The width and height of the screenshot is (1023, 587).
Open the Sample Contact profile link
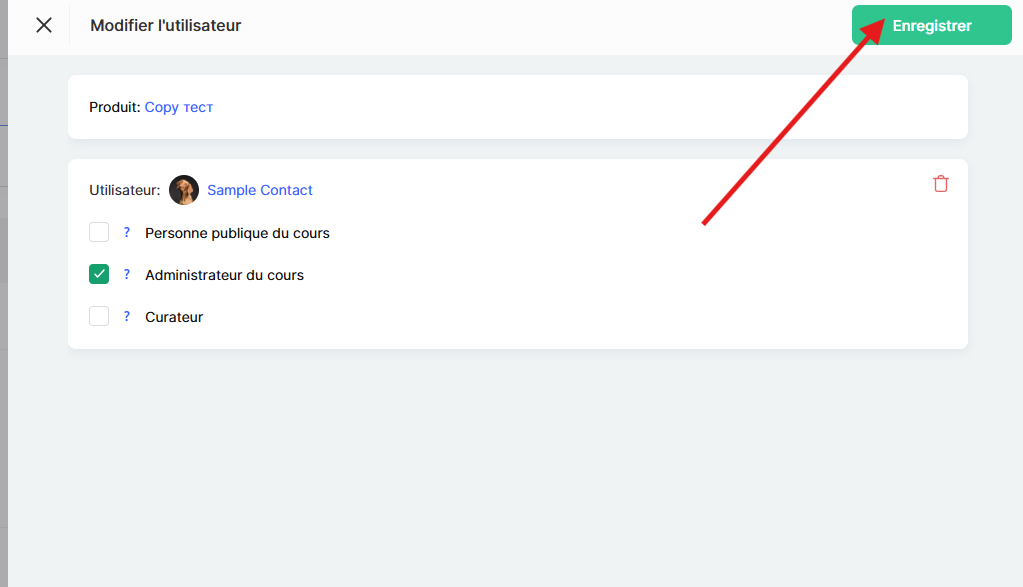(260, 190)
